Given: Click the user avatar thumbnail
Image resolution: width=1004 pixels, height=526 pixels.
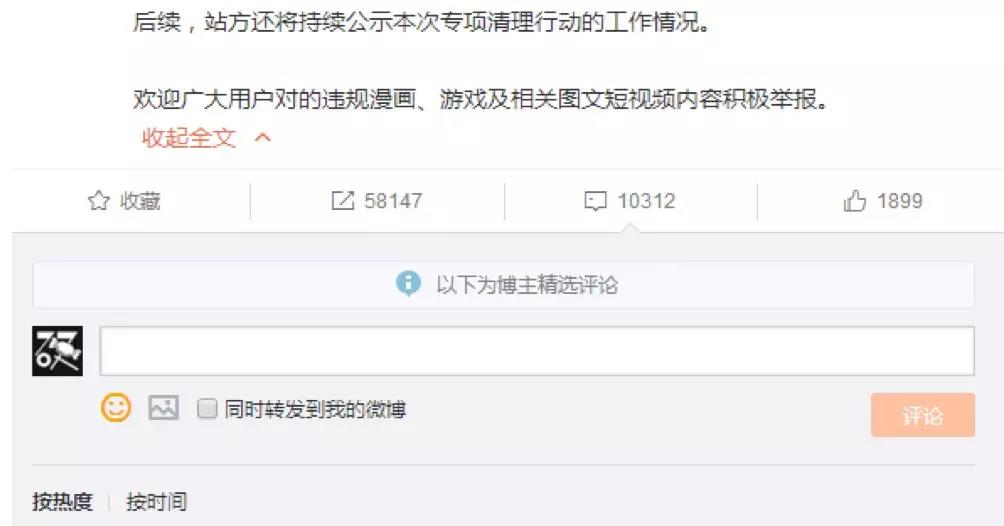Looking at the screenshot, I should coord(58,350).
